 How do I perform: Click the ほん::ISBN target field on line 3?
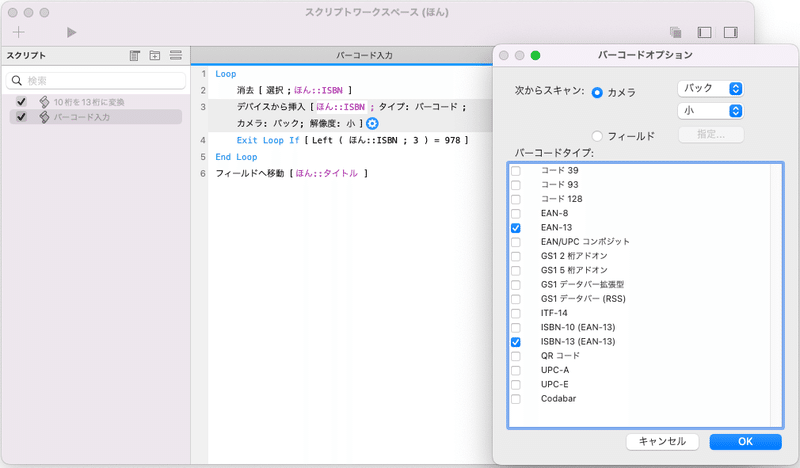(340, 107)
